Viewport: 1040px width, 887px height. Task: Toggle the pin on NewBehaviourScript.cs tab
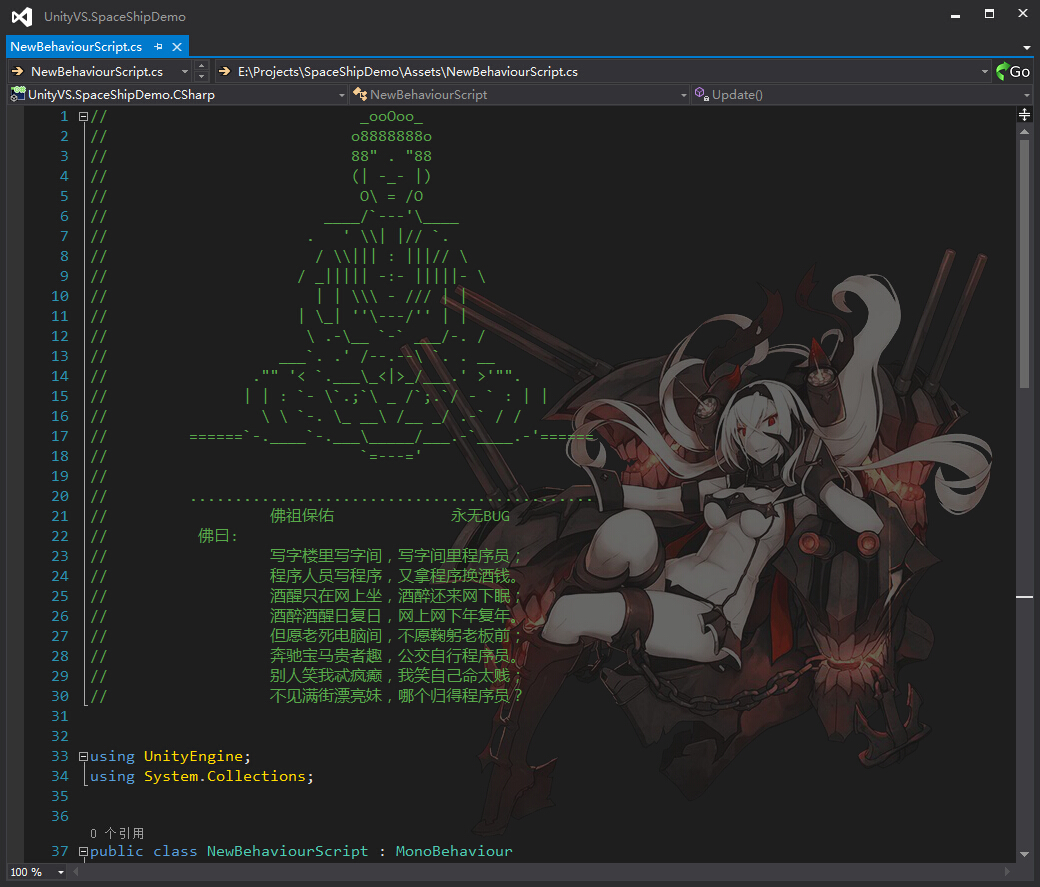158,46
